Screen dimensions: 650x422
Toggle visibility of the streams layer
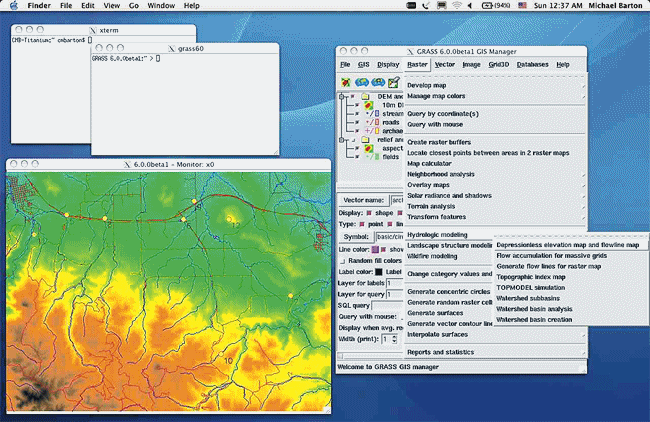coord(357,114)
